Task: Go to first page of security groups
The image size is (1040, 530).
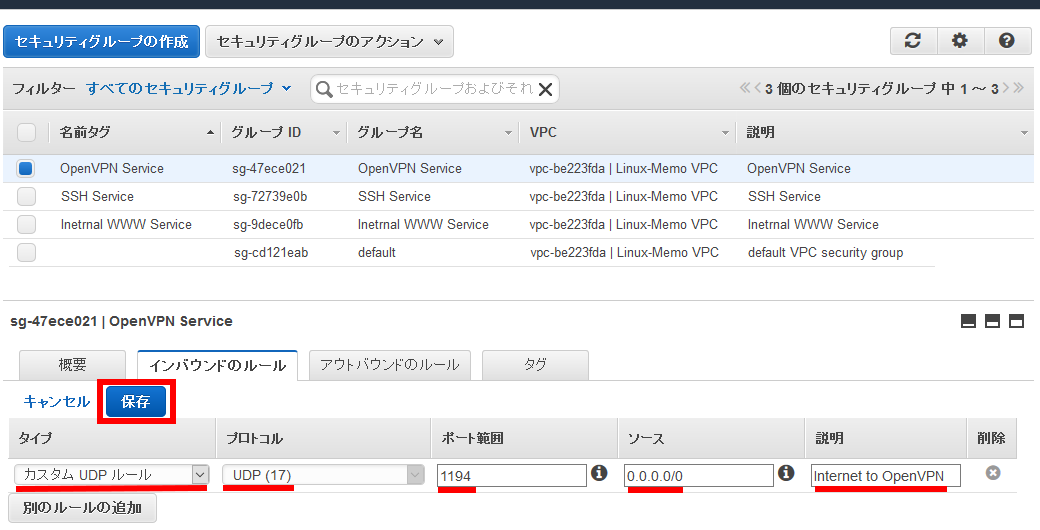Action: [x=746, y=88]
